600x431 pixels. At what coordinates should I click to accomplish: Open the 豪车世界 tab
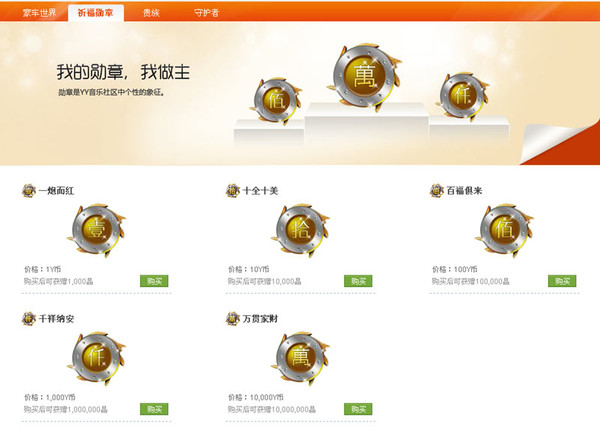pyautogui.click(x=39, y=13)
